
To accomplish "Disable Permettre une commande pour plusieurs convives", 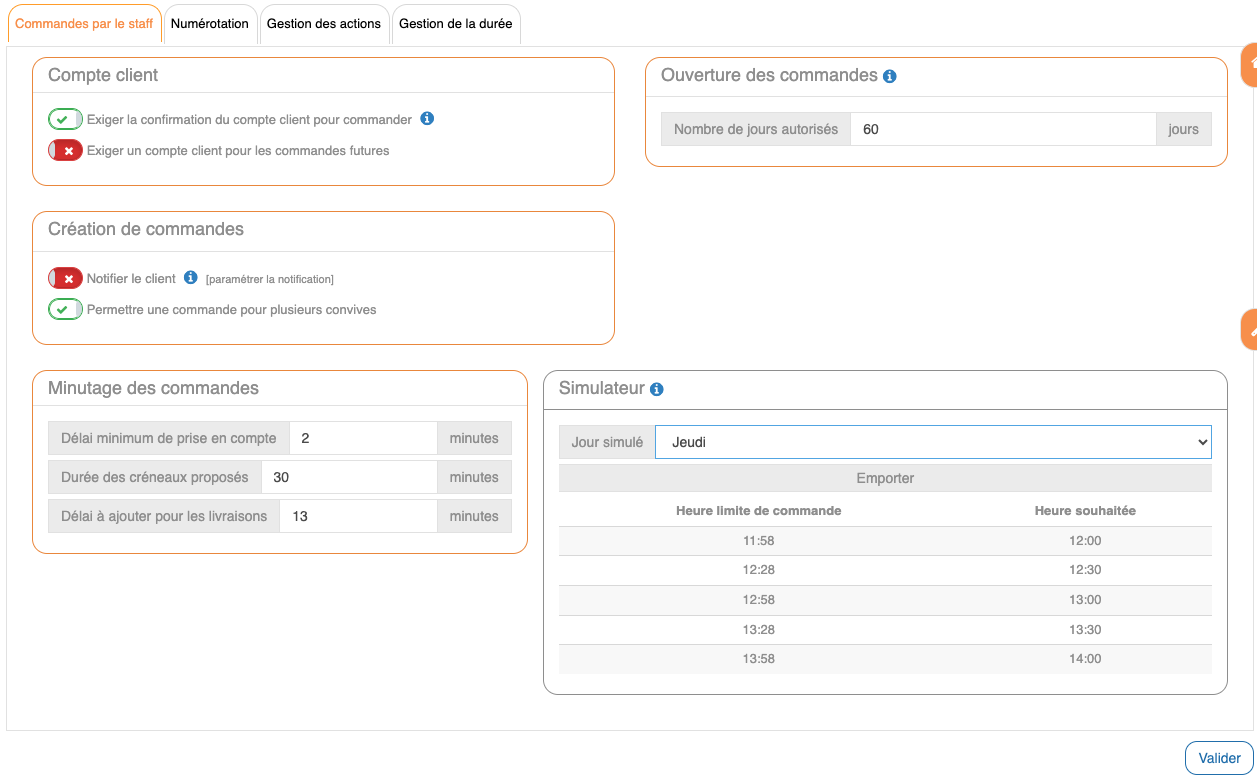I will [x=65, y=310].
